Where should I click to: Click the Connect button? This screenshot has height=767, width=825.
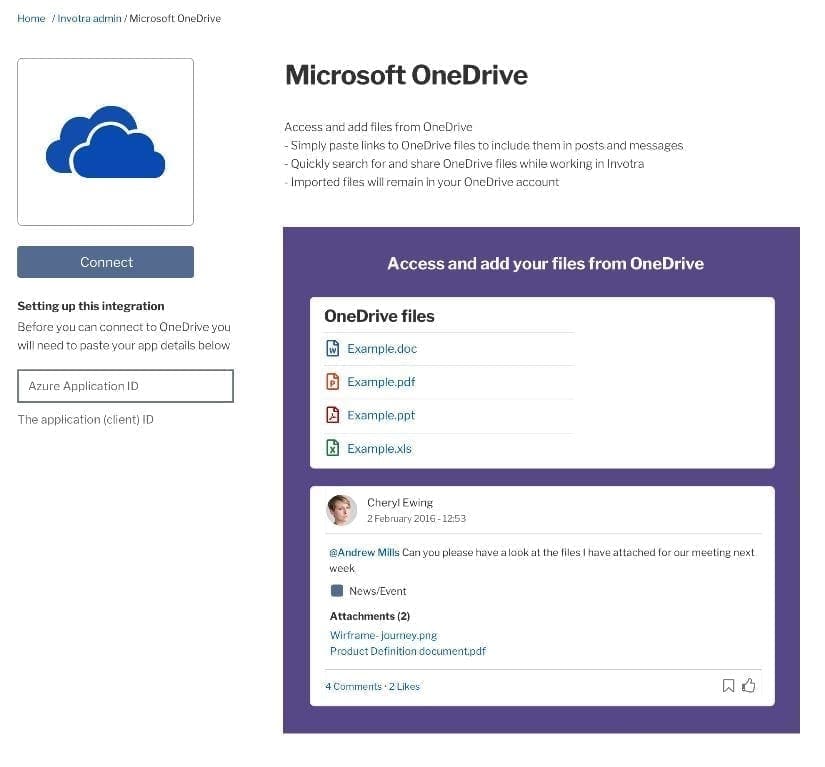click(x=105, y=262)
